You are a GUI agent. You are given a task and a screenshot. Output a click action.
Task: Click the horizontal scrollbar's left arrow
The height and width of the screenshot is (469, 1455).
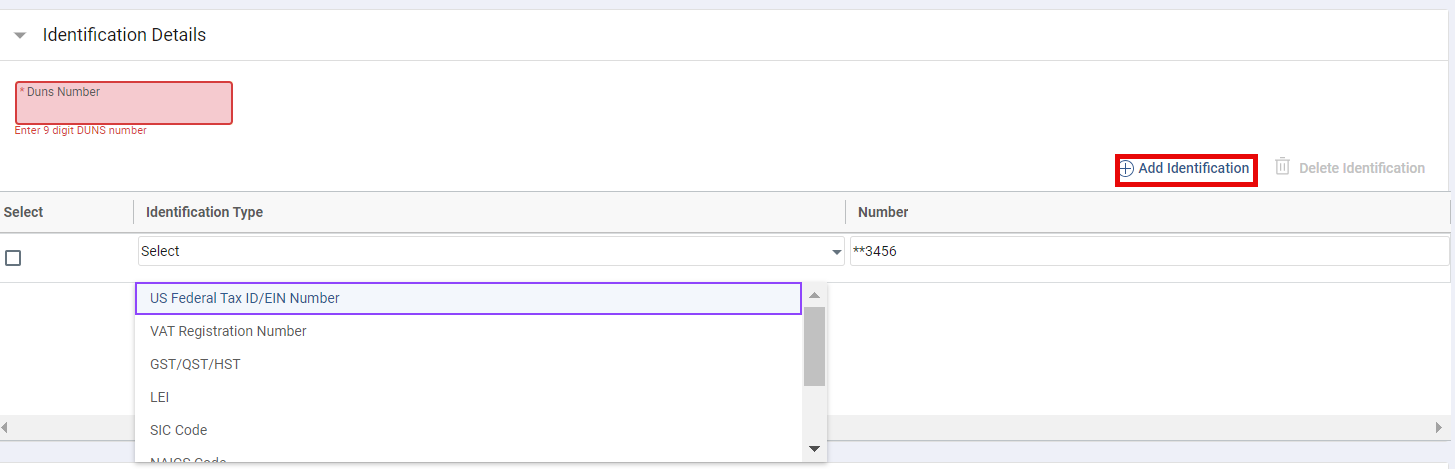pyautogui.click(x=5, y=427)
